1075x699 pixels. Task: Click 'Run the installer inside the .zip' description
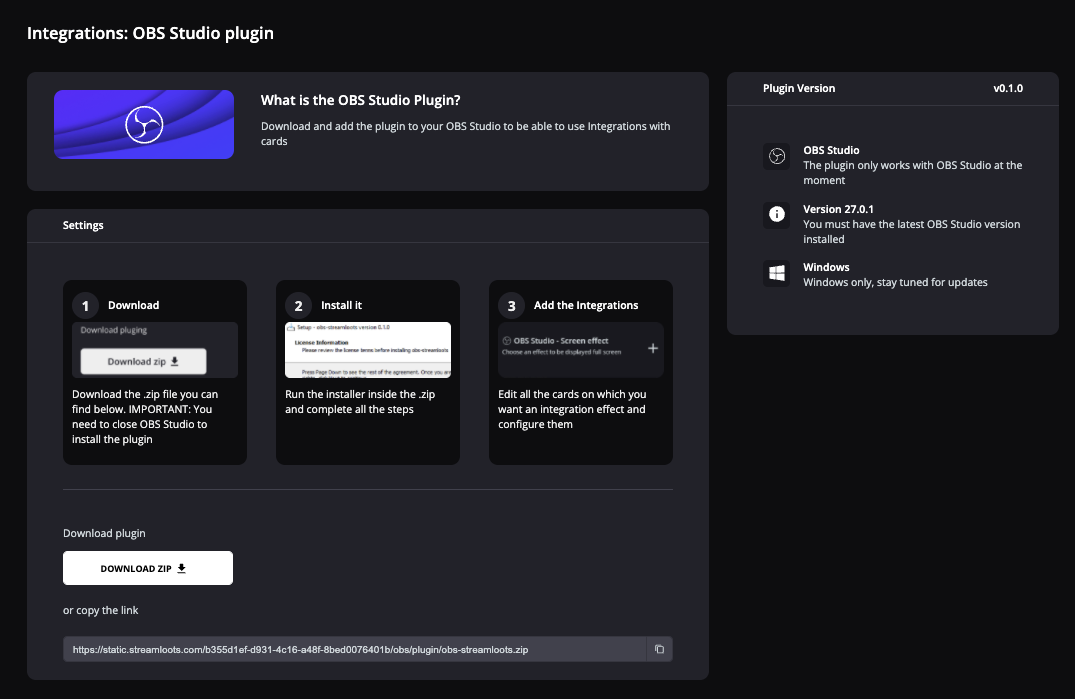(x=360, y=402)
